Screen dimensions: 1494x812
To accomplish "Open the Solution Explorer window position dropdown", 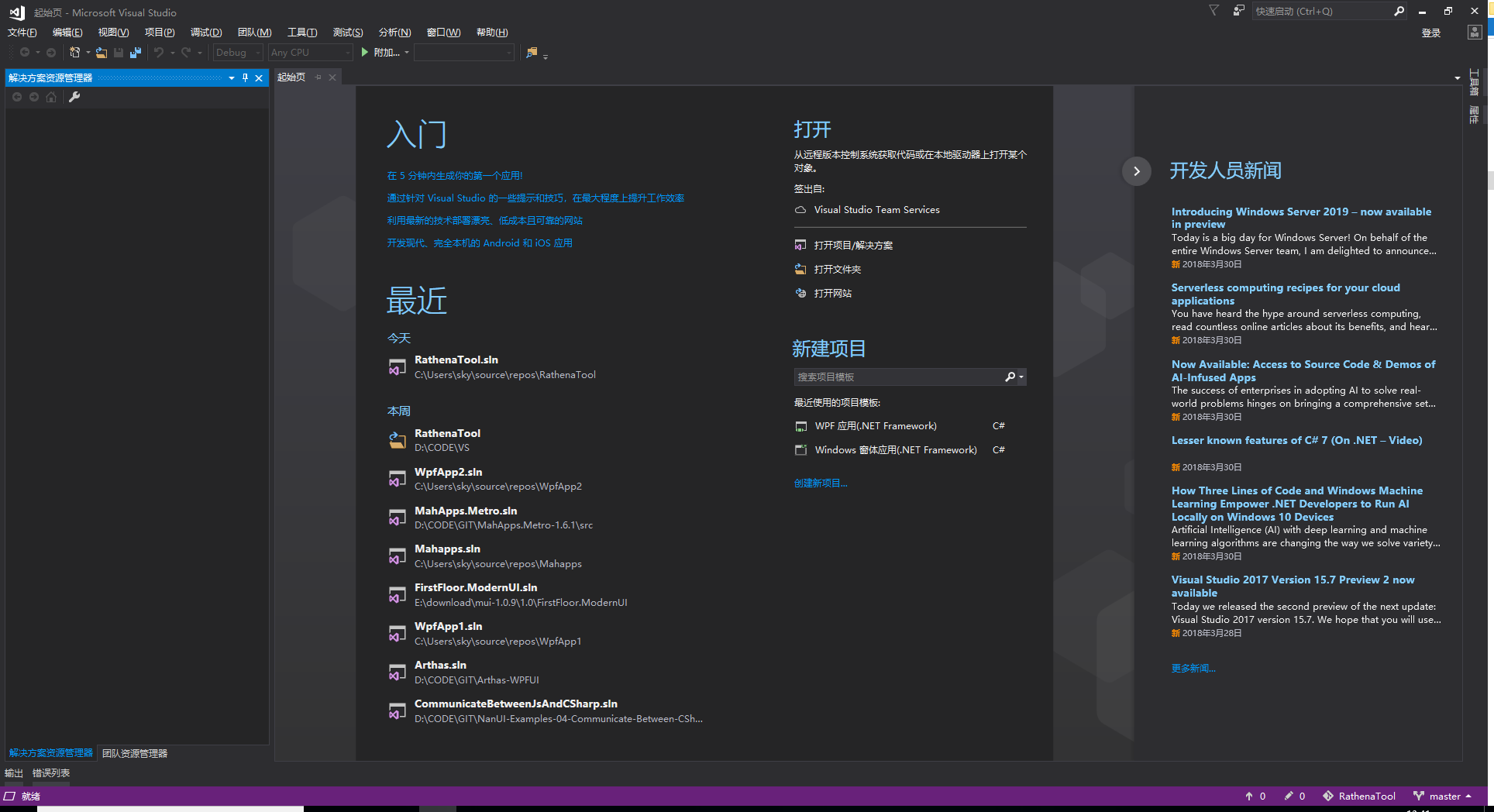I will 231,77.
